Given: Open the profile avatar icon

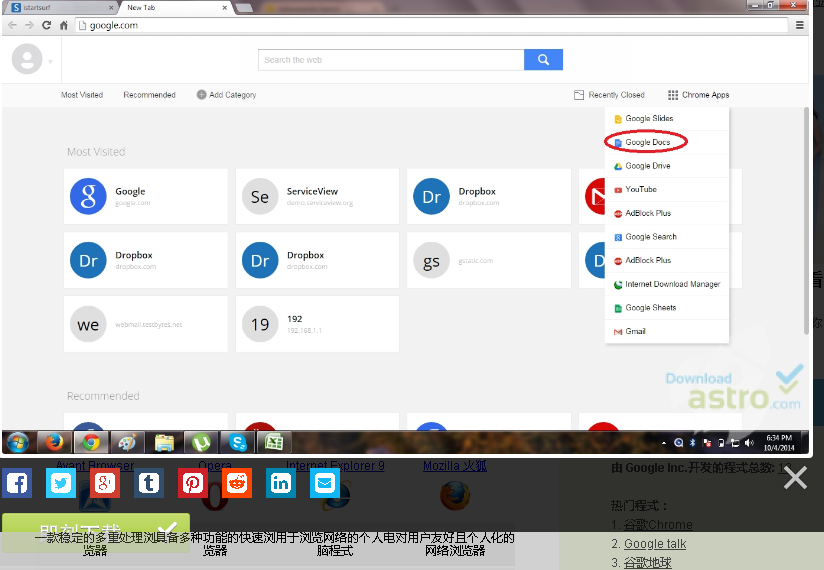Looking at the screenshot, I should 27,59.
